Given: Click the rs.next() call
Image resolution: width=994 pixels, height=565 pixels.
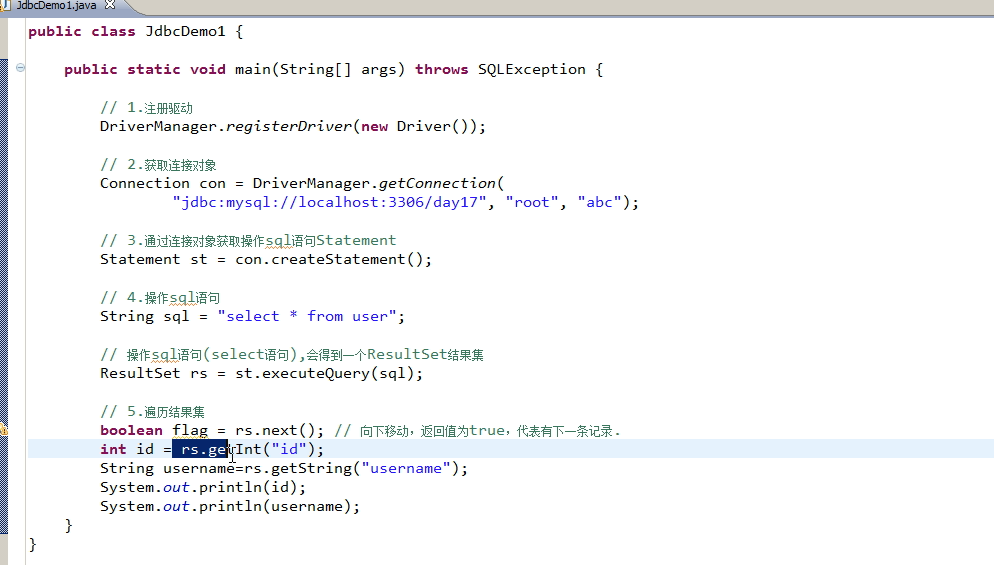Looking at the screenshot, I should (x=275, y=431).
